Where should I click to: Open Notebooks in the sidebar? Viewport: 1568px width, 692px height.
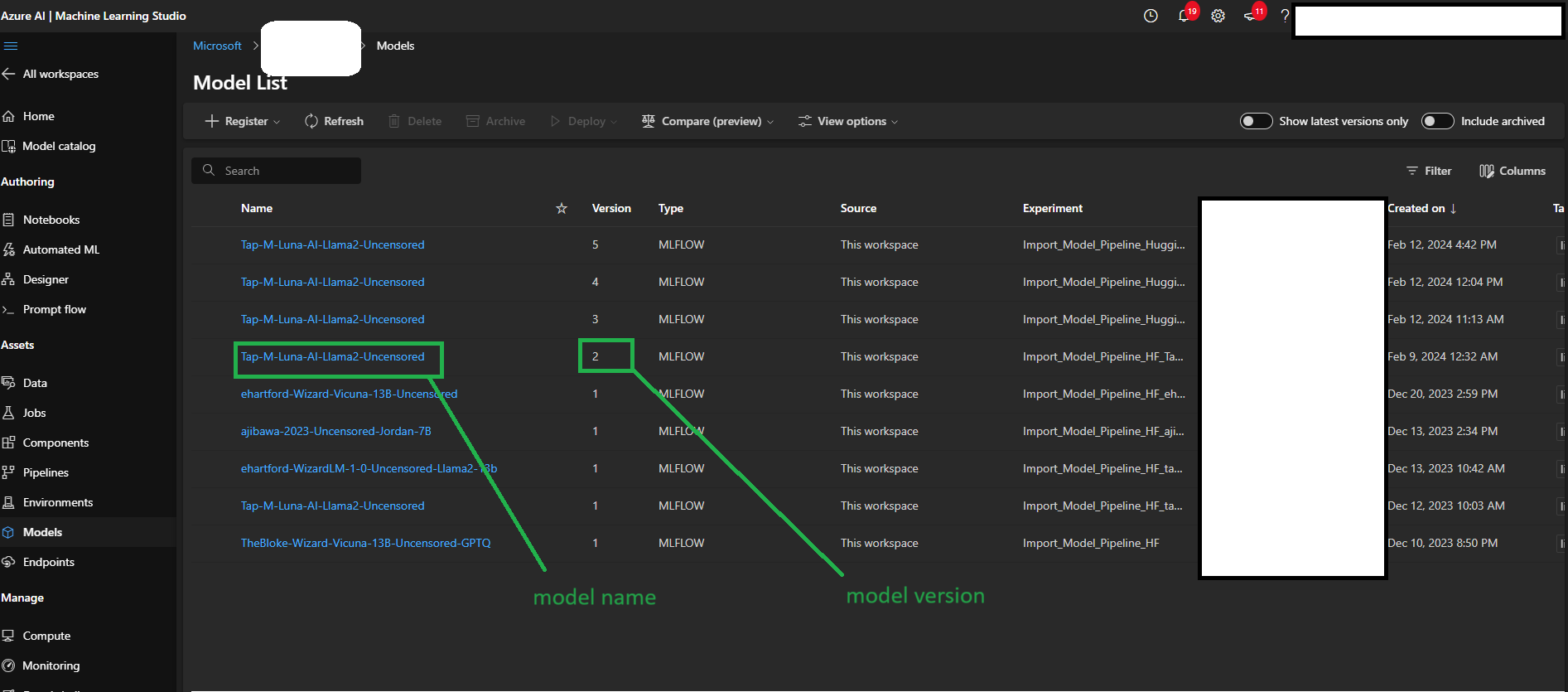pyautogui.click(x=51, y=220)
